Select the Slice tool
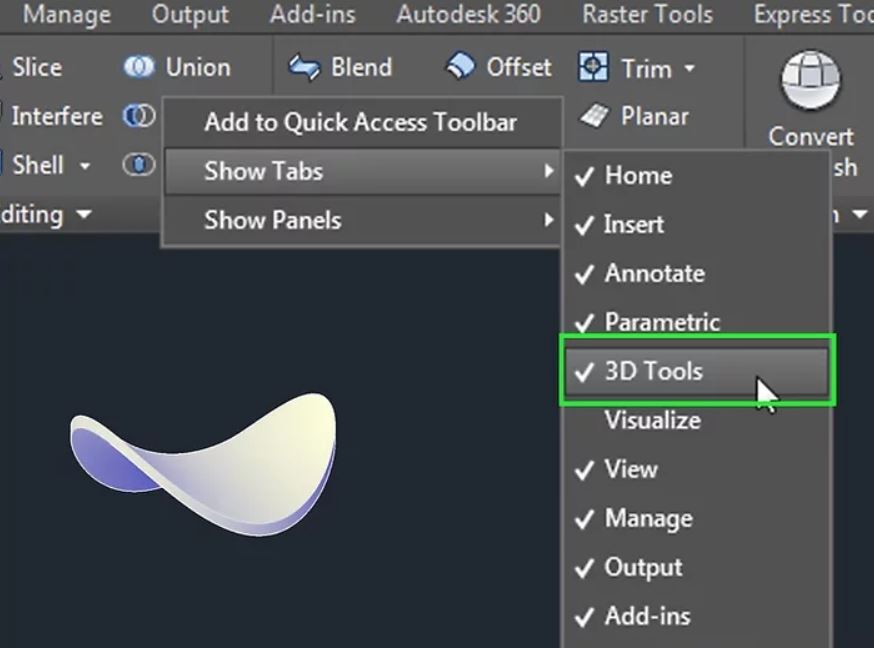This screenshot has height=648, width=874. coord(37,67)
